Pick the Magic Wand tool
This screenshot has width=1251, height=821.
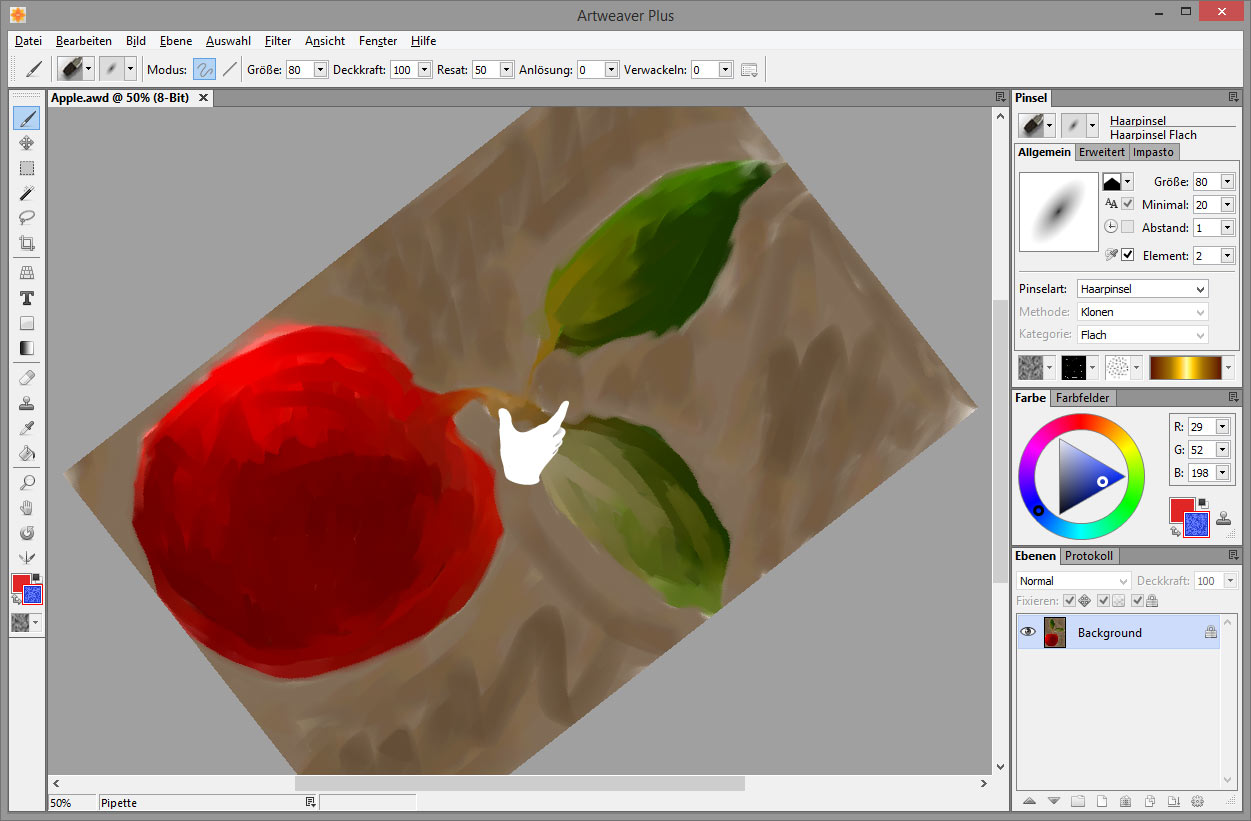point(27,193)
